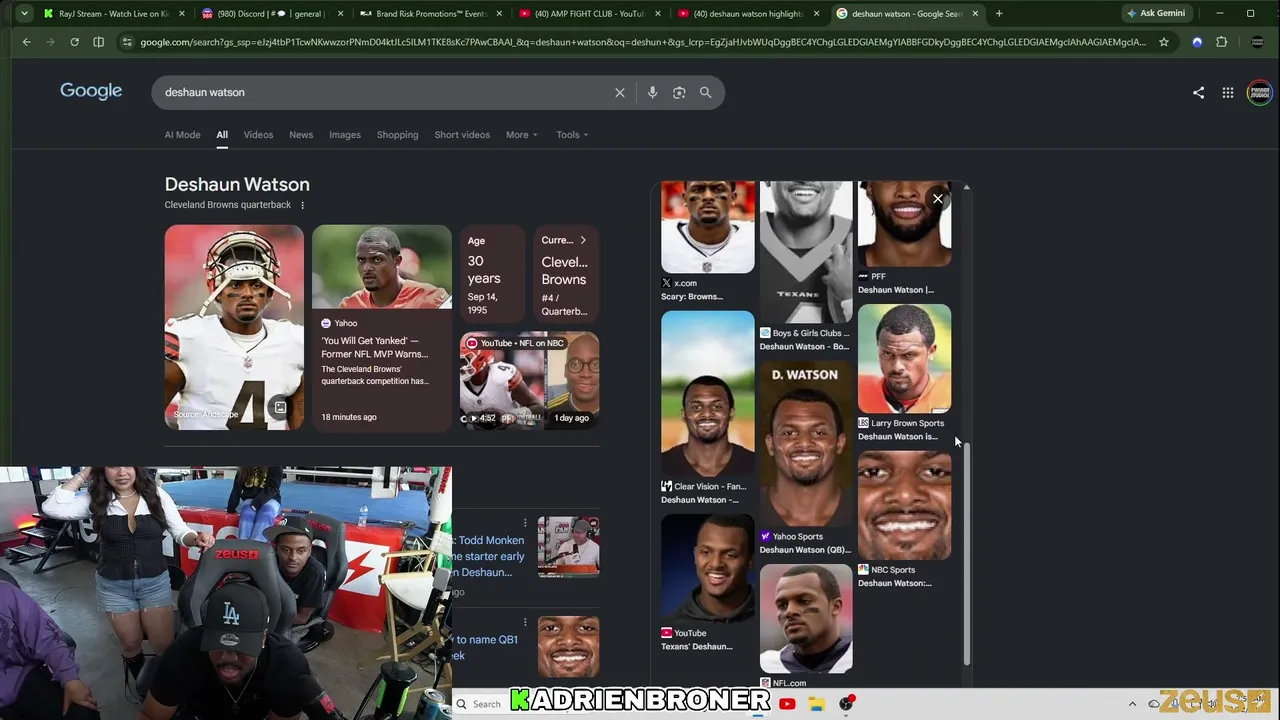Switch to the Short videos tab
This screenshot has width=1280, height=720.
point(462,135)
